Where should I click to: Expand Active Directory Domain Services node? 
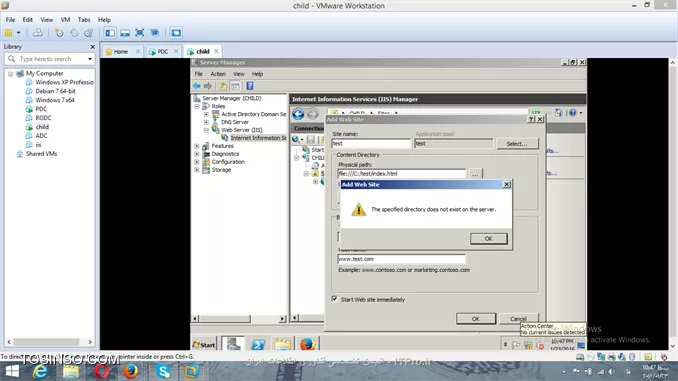click(x=206, y=114)
